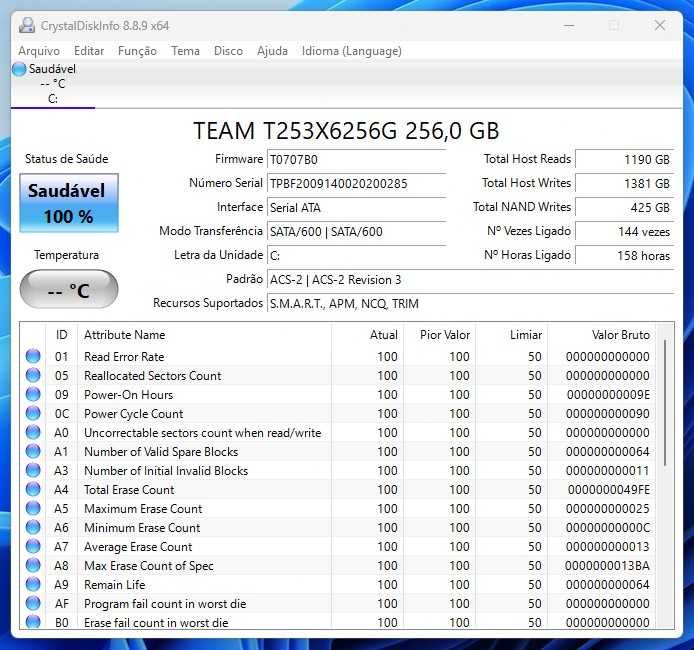Click the Pior Valor column header
The width and height of the screenshot is (694, 650).
pyautogui.click(x=440, y=335)
